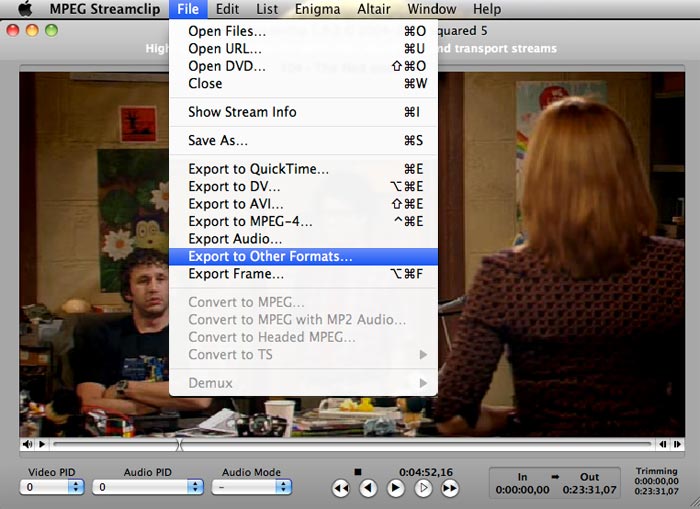Select Export to Other Formats...

[x=303, y=256]
